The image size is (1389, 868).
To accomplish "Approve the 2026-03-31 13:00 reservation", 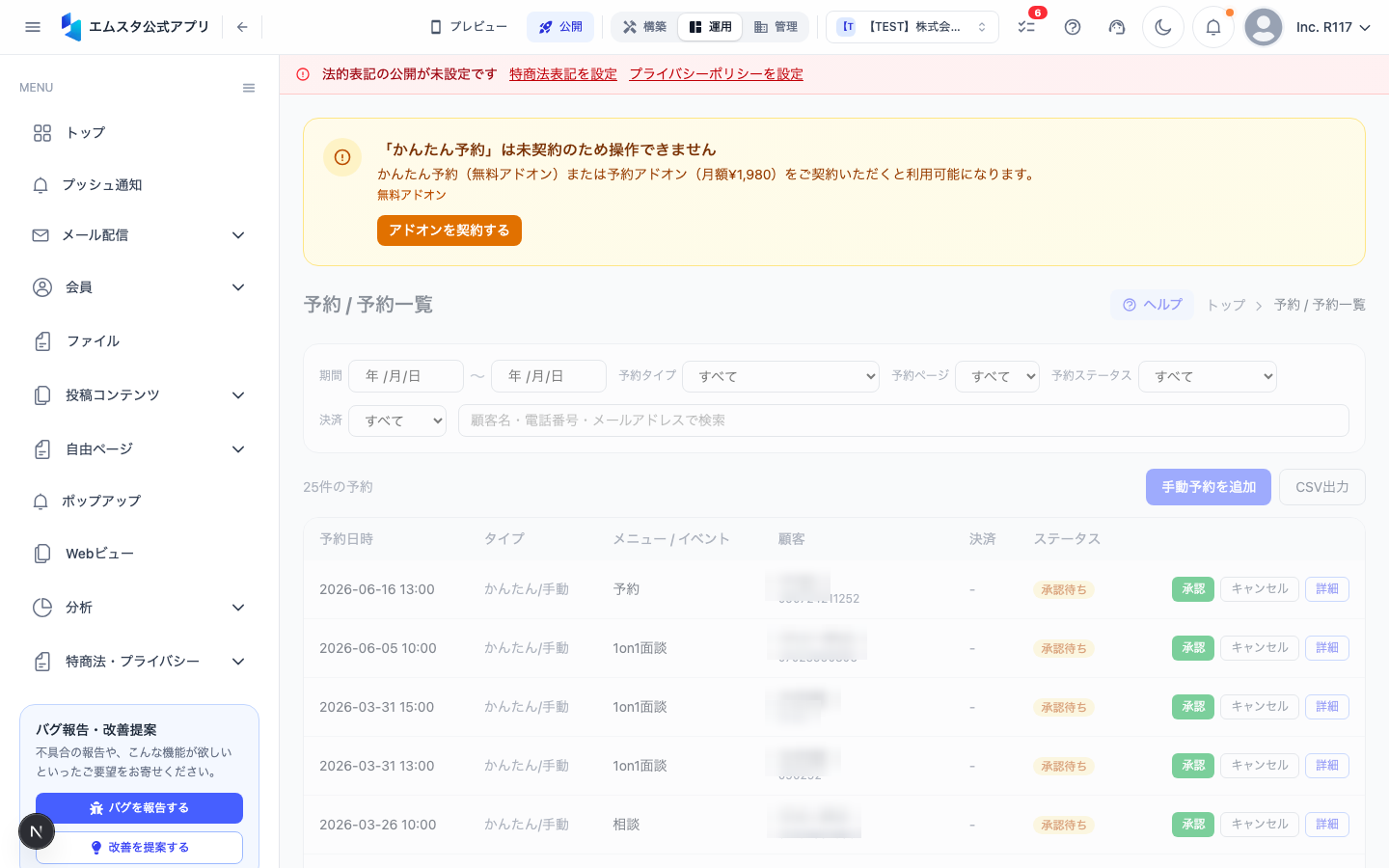I will click(x=1193, y=766).
